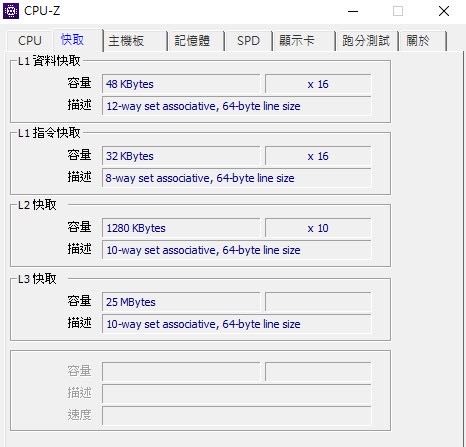Click the x 10 count for L2 快取
This screenshot has width=466, height=447.
coord(318,228)
